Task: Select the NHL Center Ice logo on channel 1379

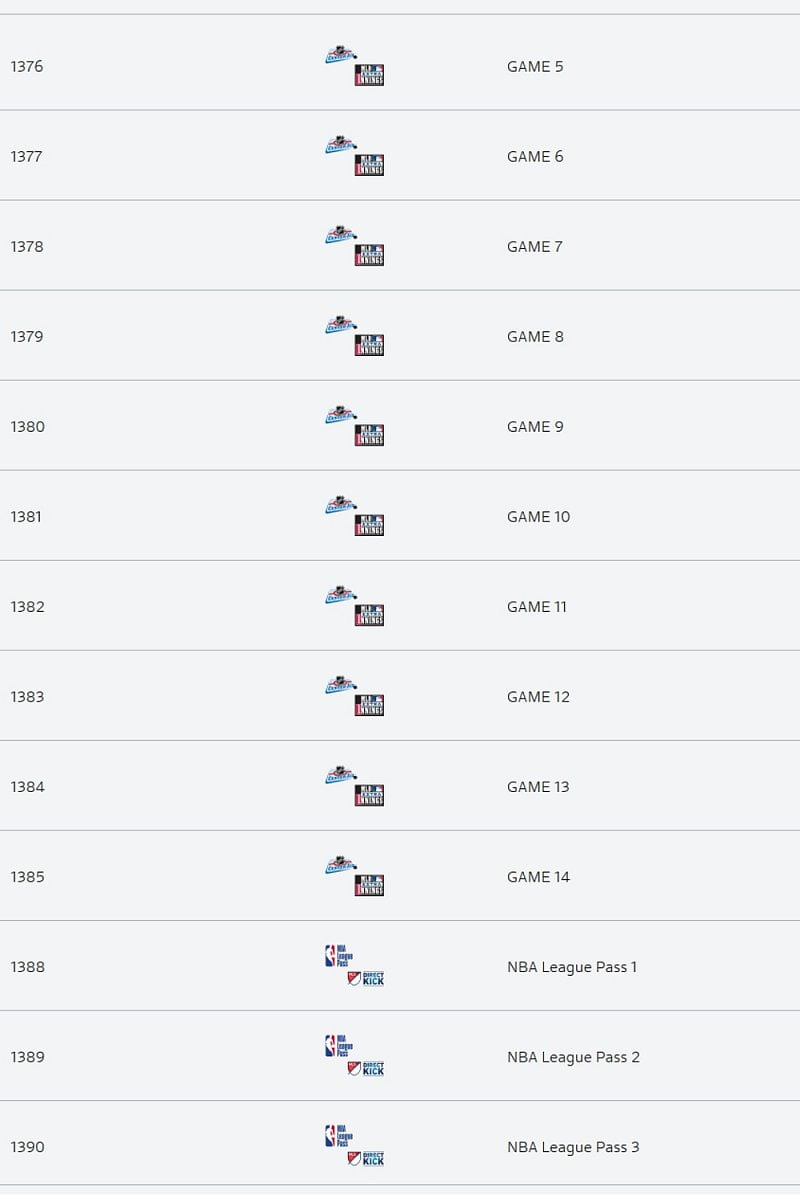Action: click(340, 327)
